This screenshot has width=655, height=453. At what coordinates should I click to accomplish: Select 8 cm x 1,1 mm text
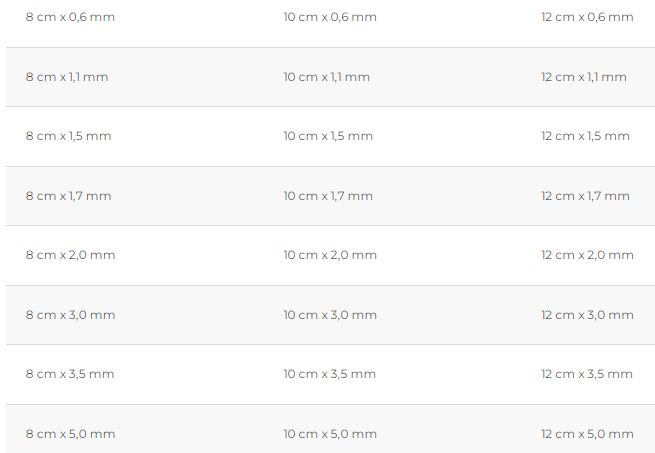point(67,77)
